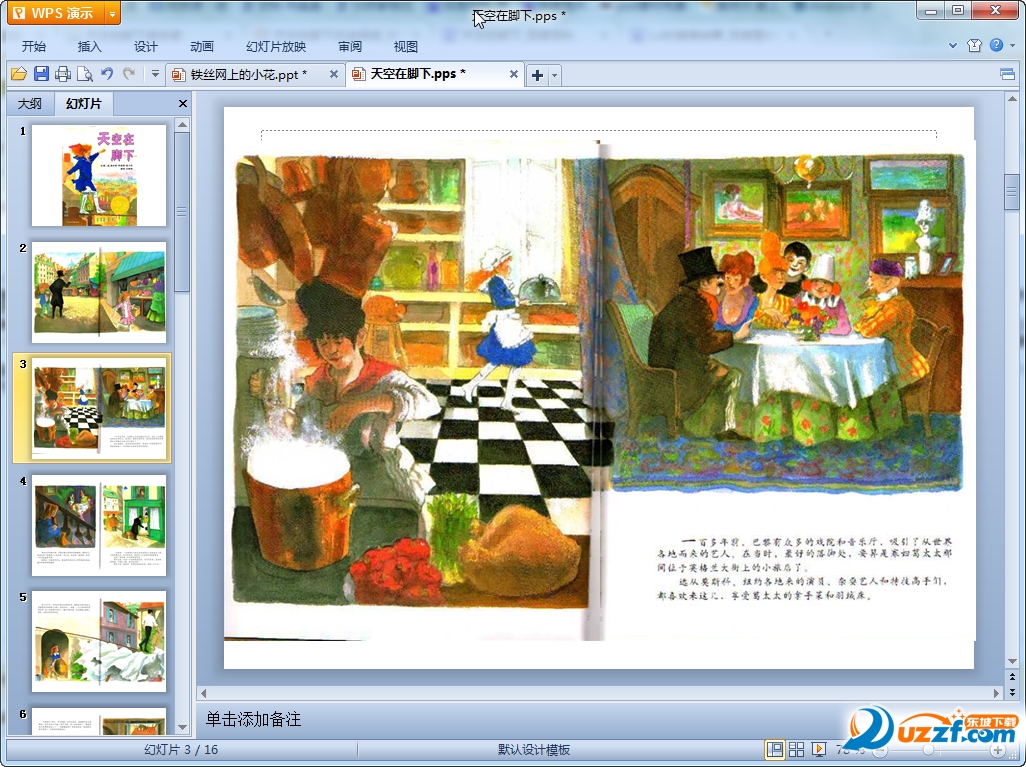This screenshot has height=767, width=1026.
Task: Open the 动画 ribbon tab
Action: [x=202, y=46]
